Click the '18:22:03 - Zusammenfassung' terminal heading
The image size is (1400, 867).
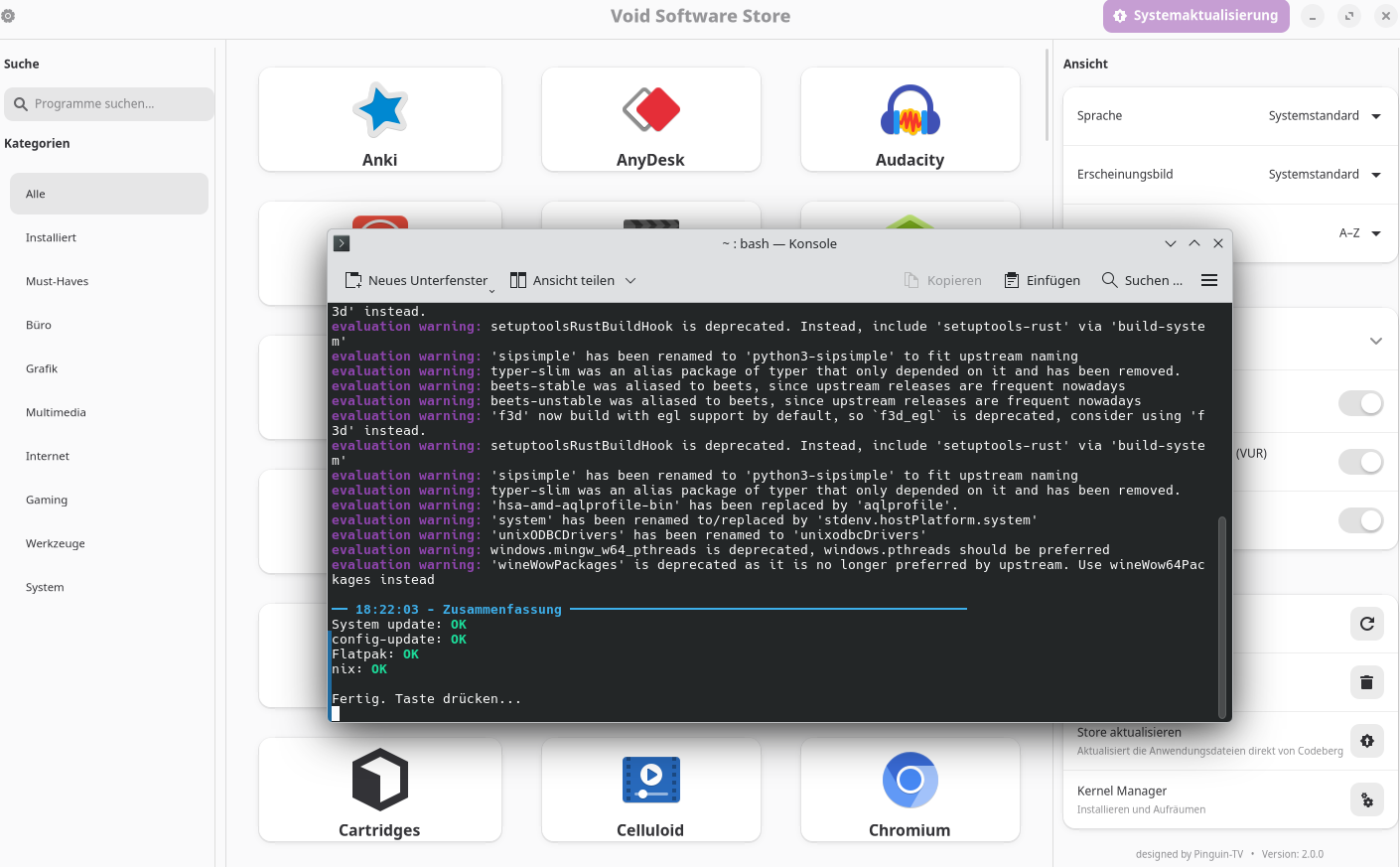tap(459, 610)
